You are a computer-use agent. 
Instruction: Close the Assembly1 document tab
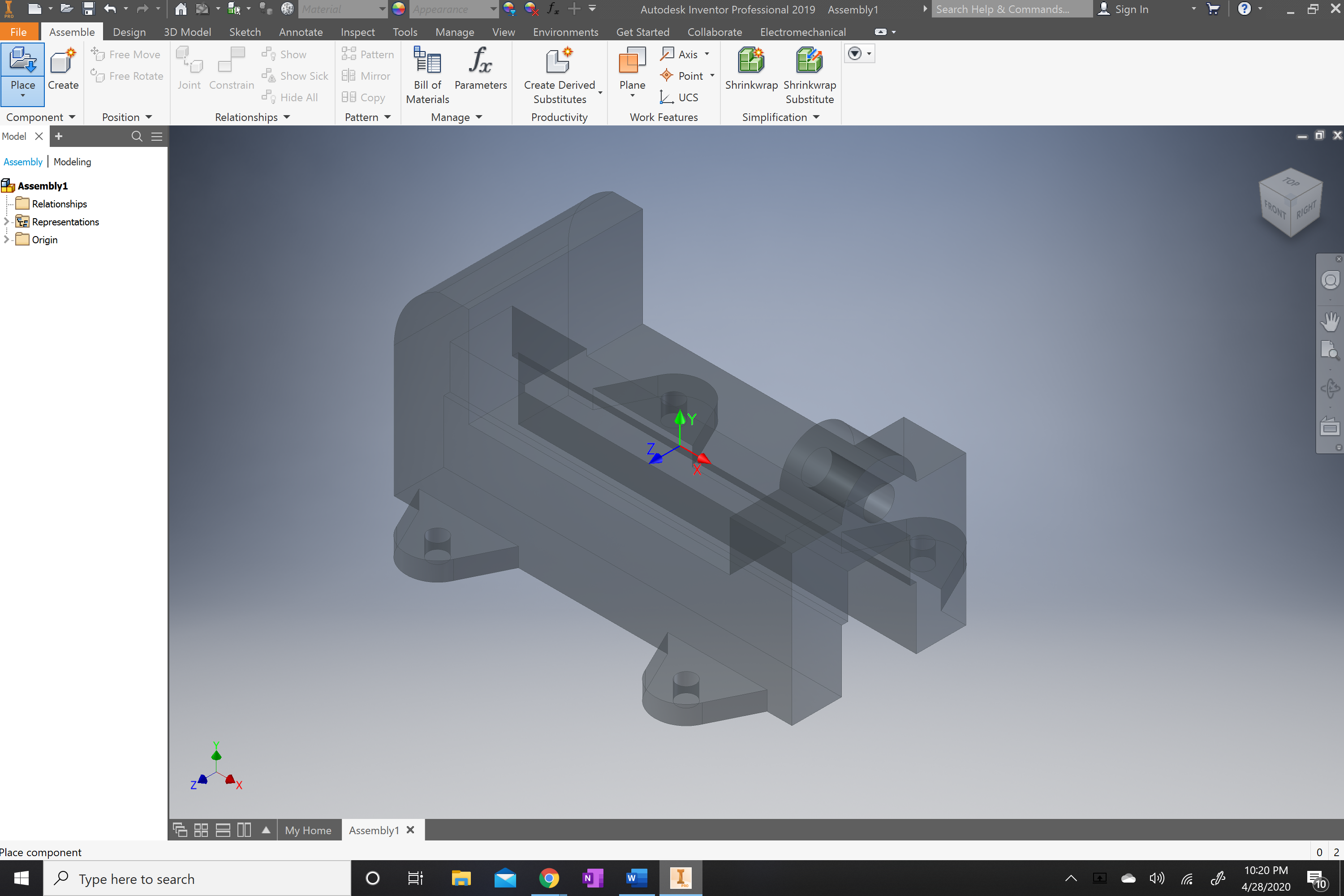[410, 830]
